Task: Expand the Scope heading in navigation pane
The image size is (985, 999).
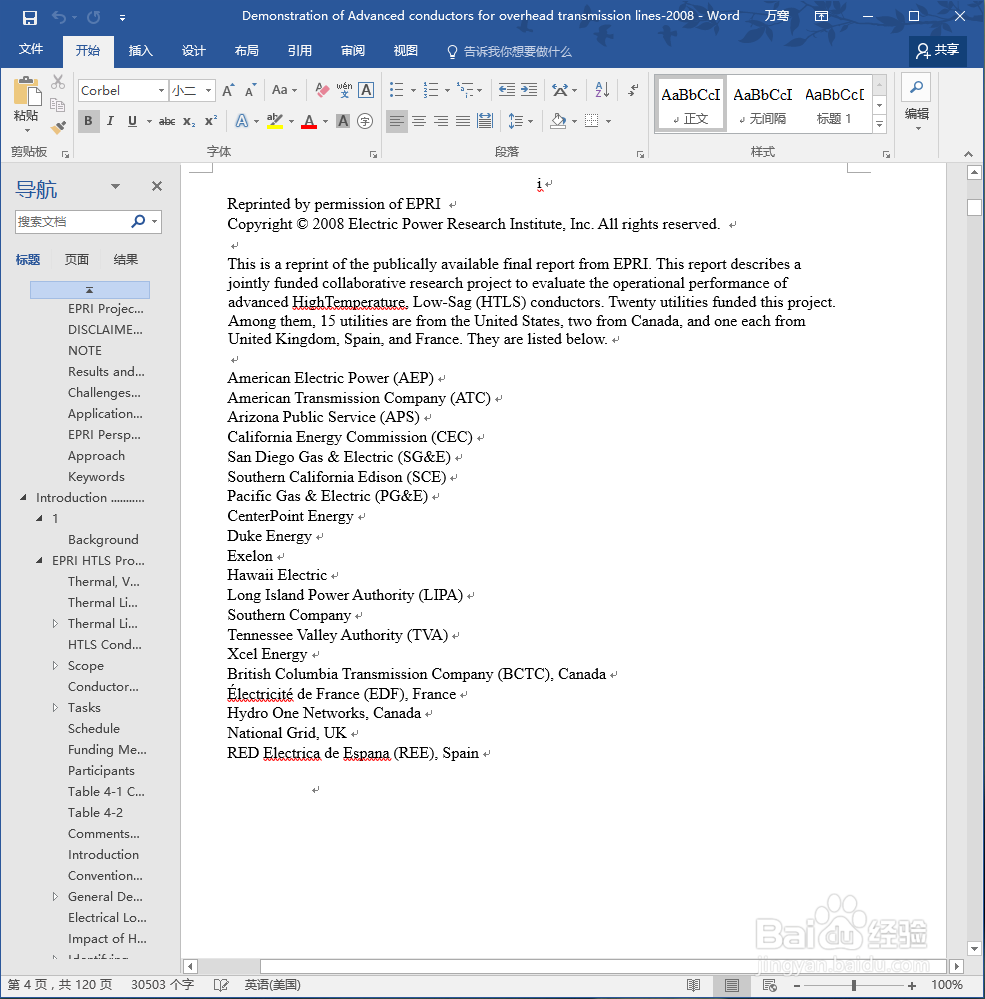Action: [55, 666]
